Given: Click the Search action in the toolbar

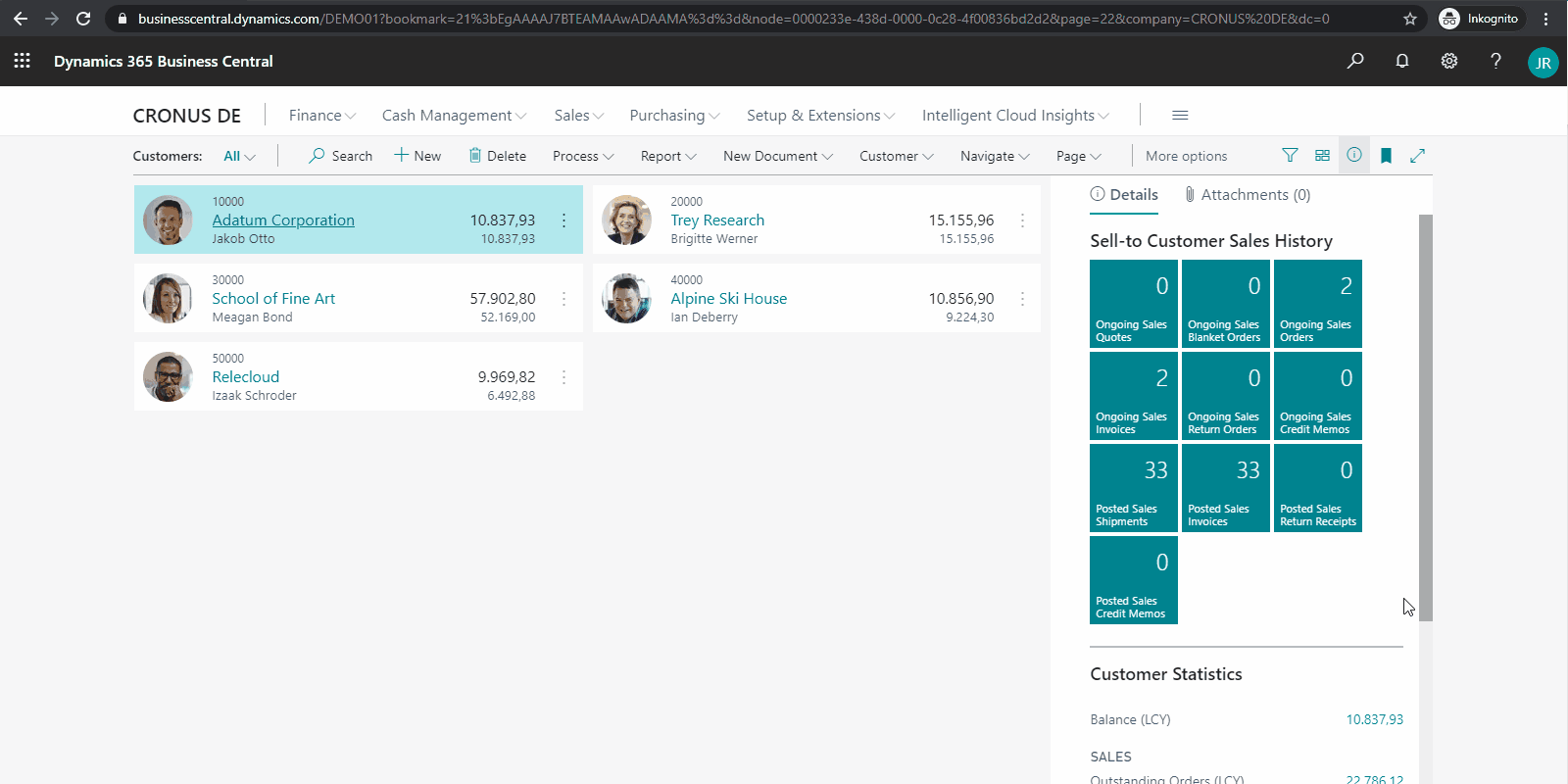Looking at the screenshot, I should coord(341,156).
